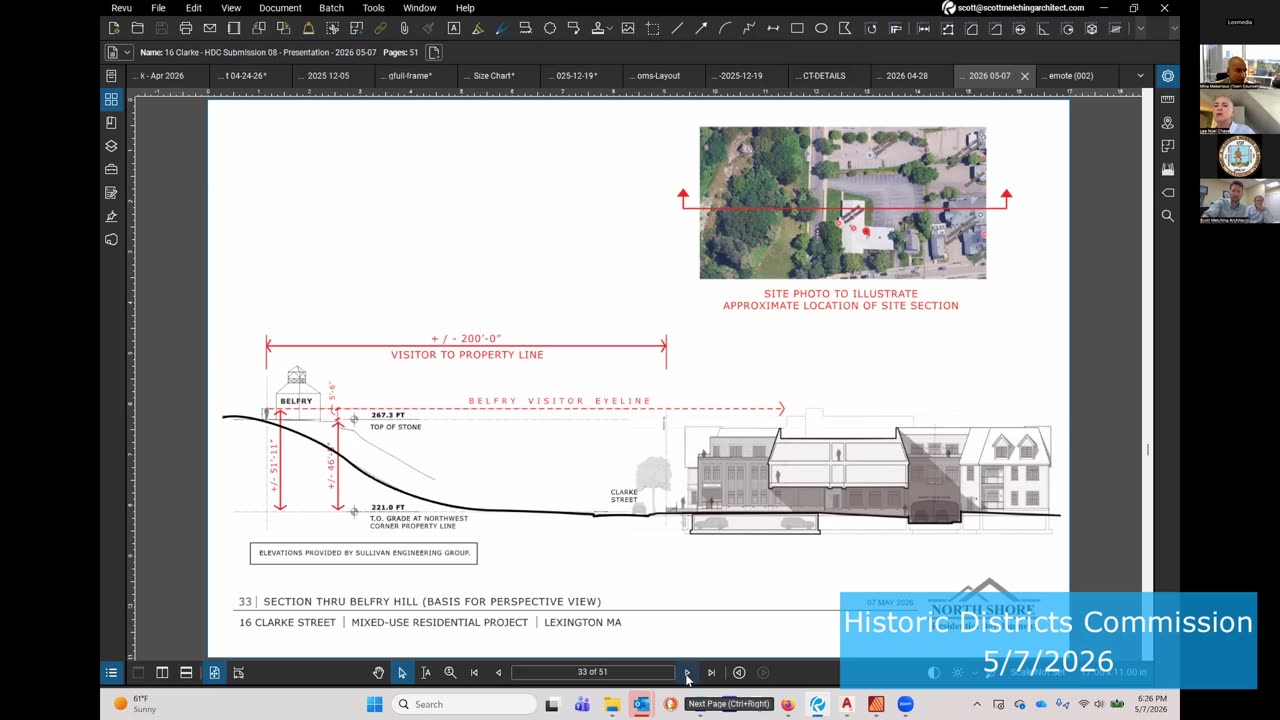
Task: Open the Bookmarks panel in left sidebar
Action: (111, 122)
